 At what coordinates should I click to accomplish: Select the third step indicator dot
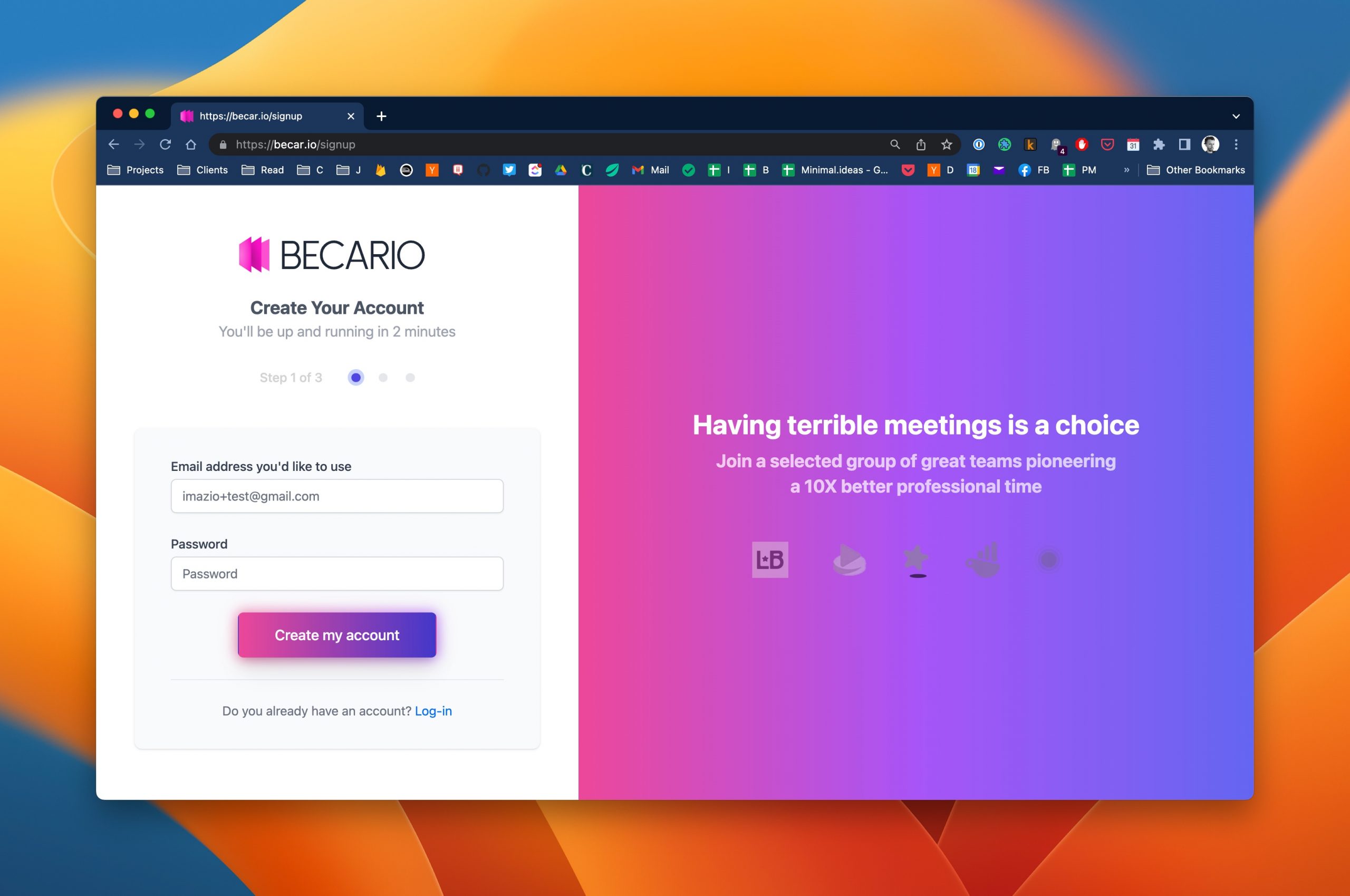(410, 378)
